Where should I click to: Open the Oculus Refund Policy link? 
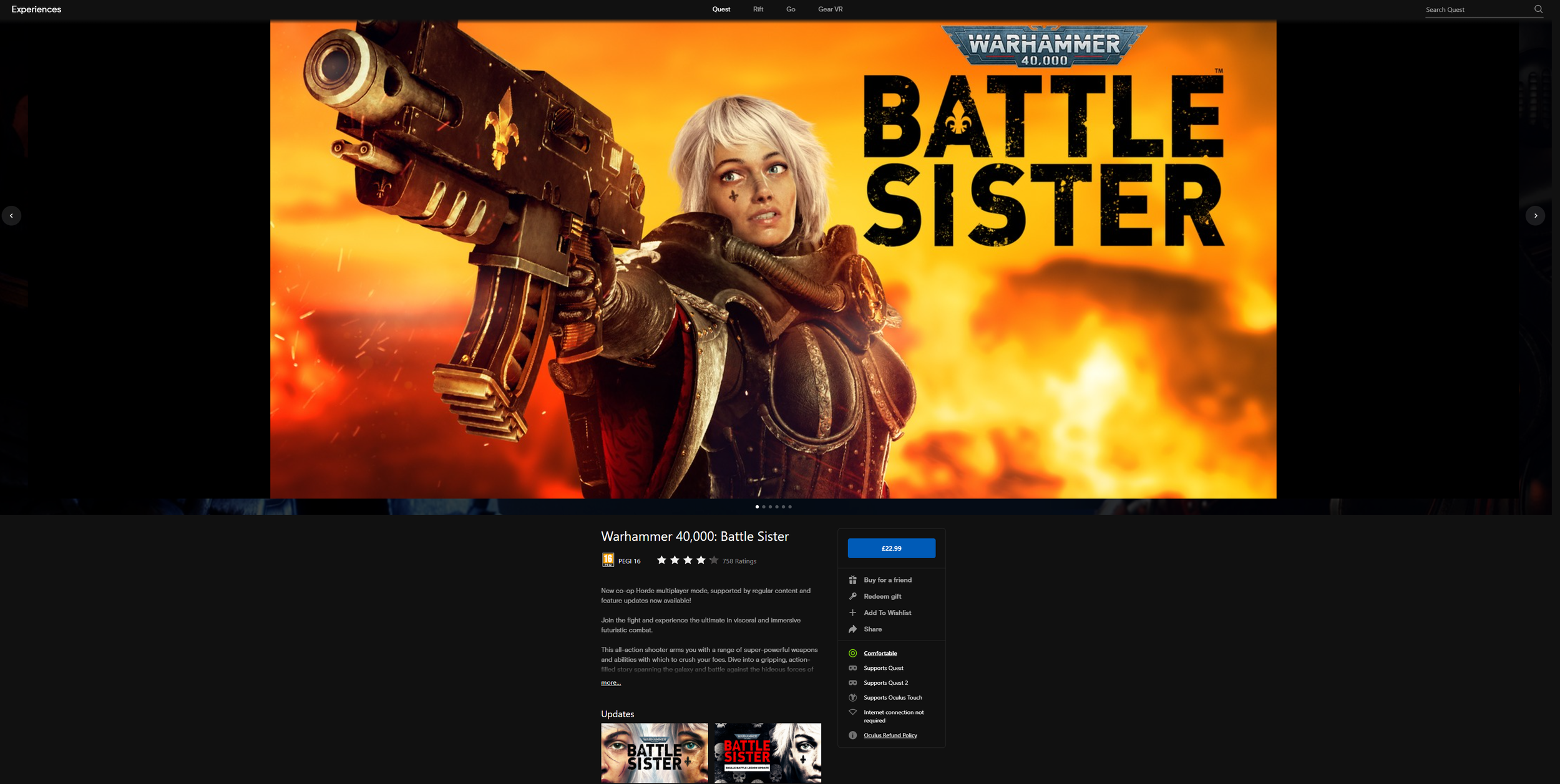click(x=890, y=735)
